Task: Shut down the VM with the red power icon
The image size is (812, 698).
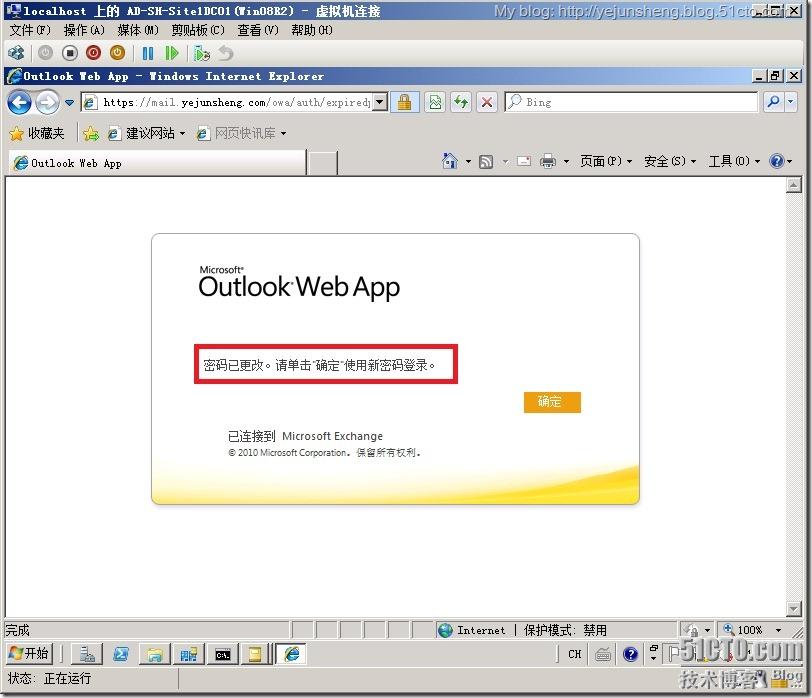Action: [x=93, y=53]
